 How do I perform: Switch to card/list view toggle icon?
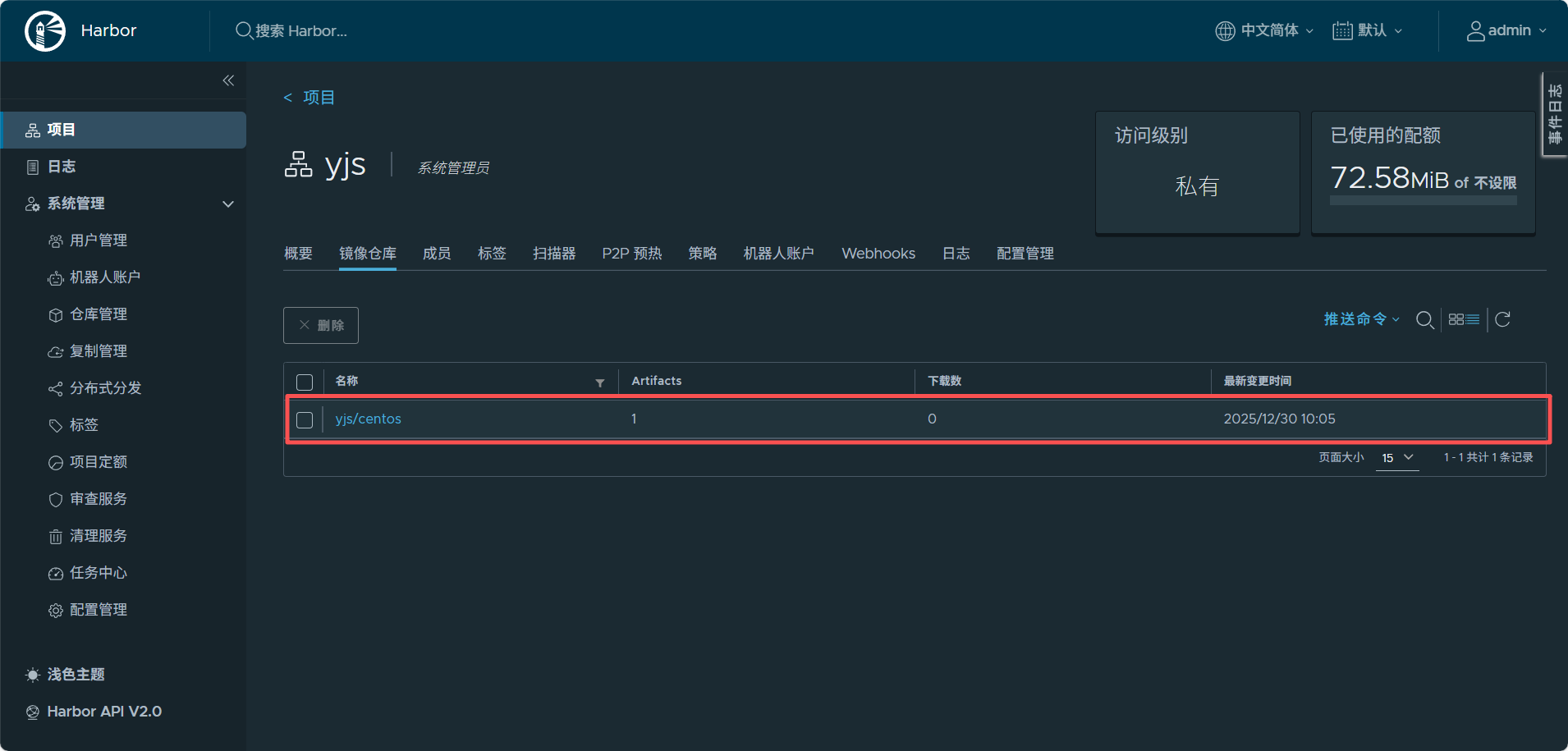click(x=1464, y=319)
